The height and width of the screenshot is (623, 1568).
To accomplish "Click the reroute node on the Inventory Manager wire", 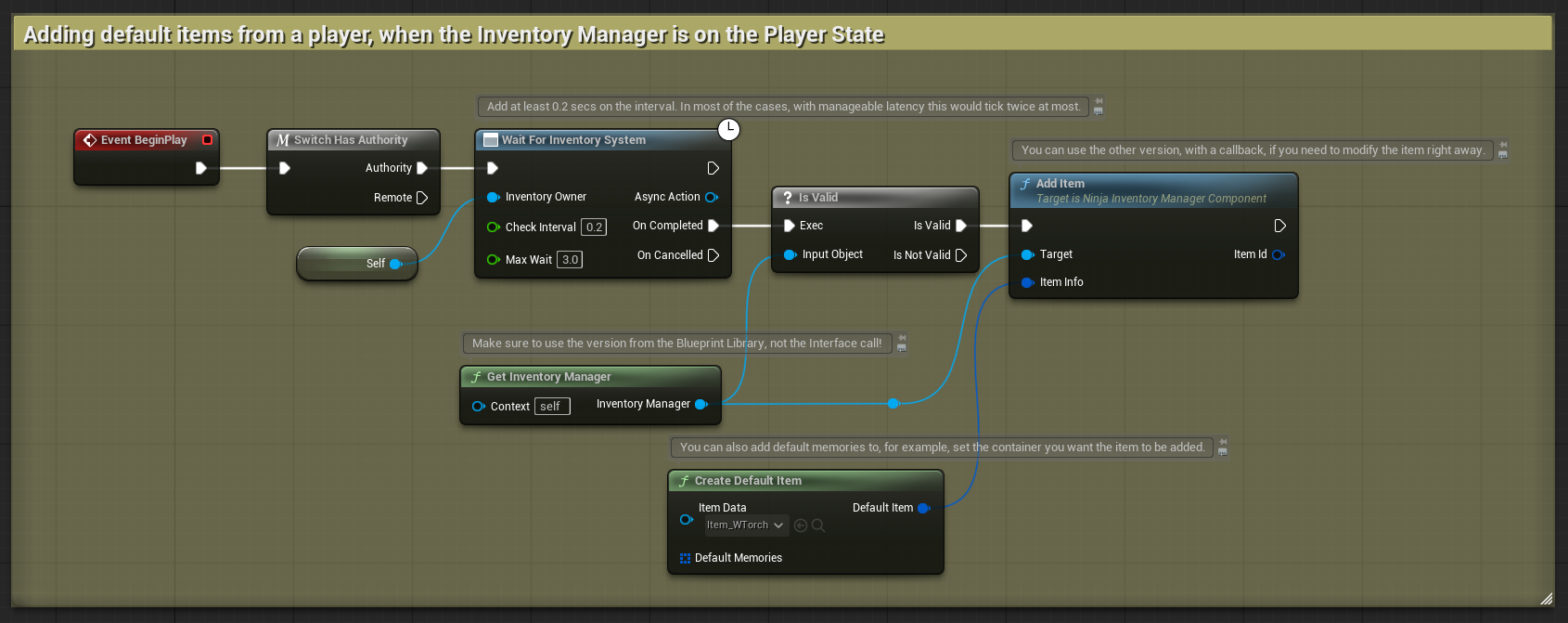I will tap(893, 404).
